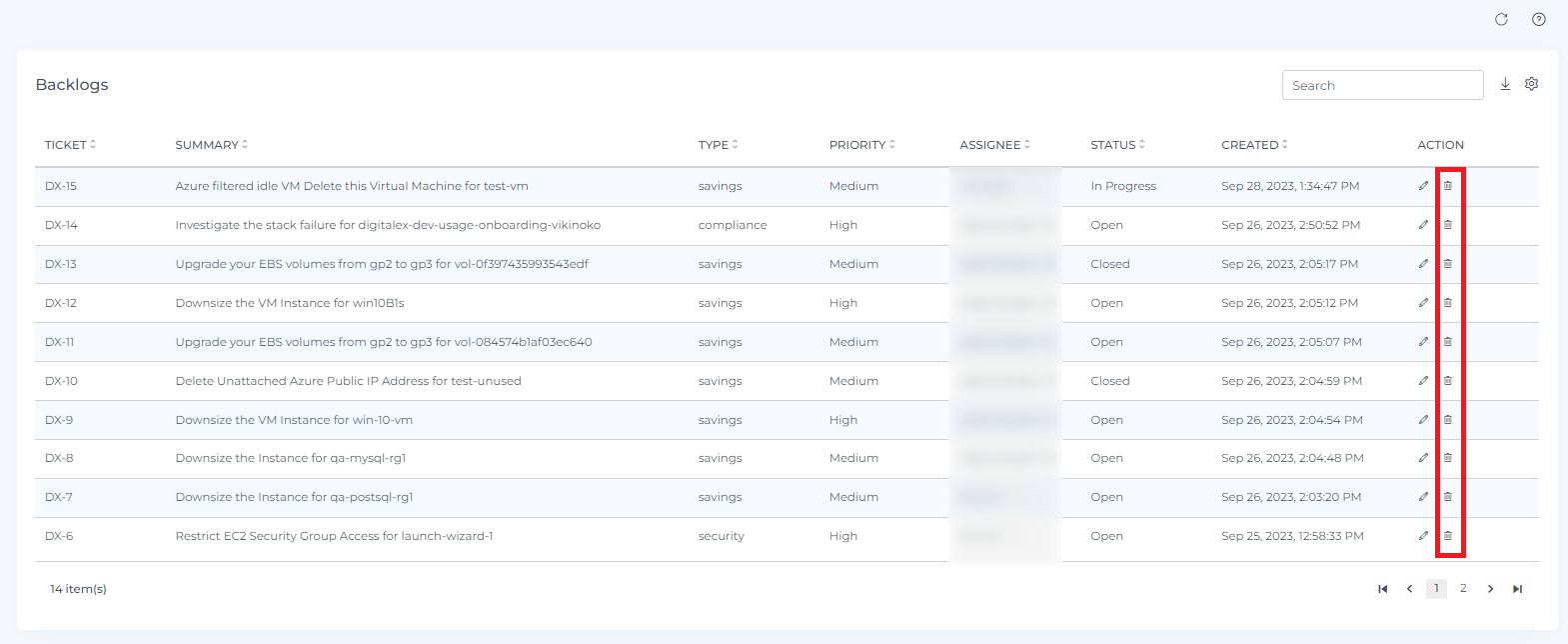
Task: Go to next page arrow
Action: 1490,589
